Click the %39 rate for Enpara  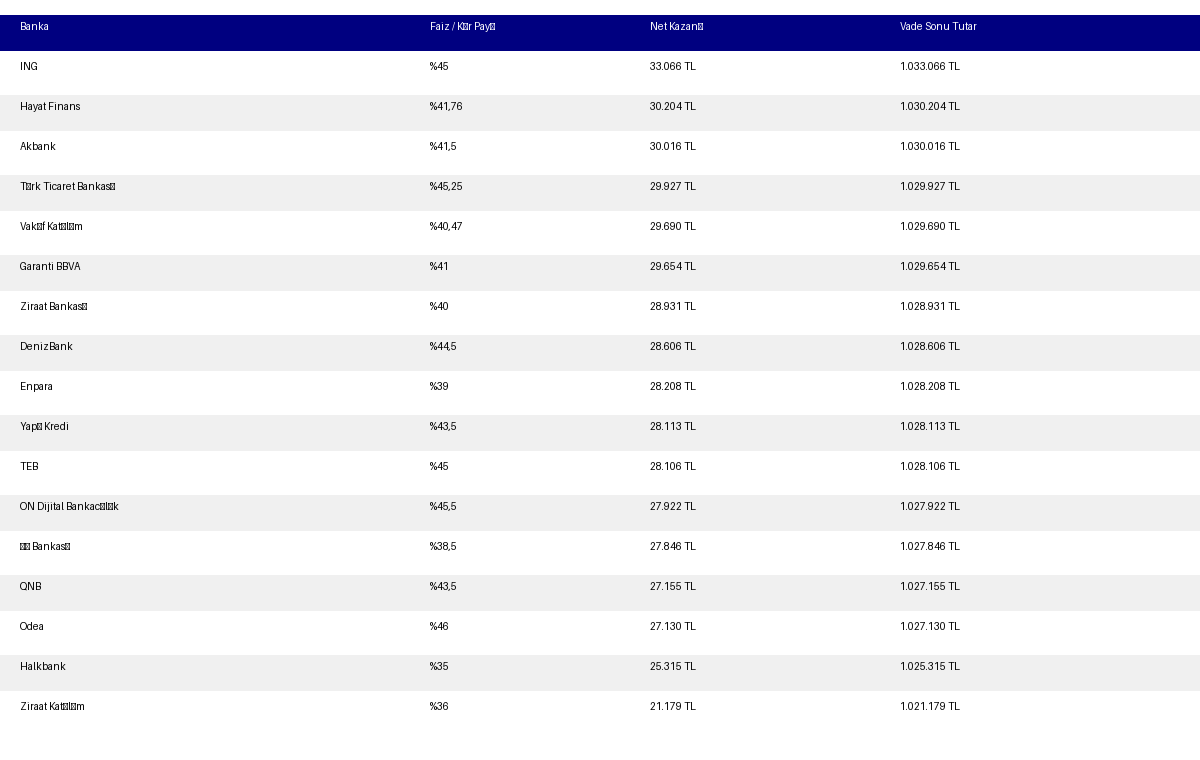(439, 387)
